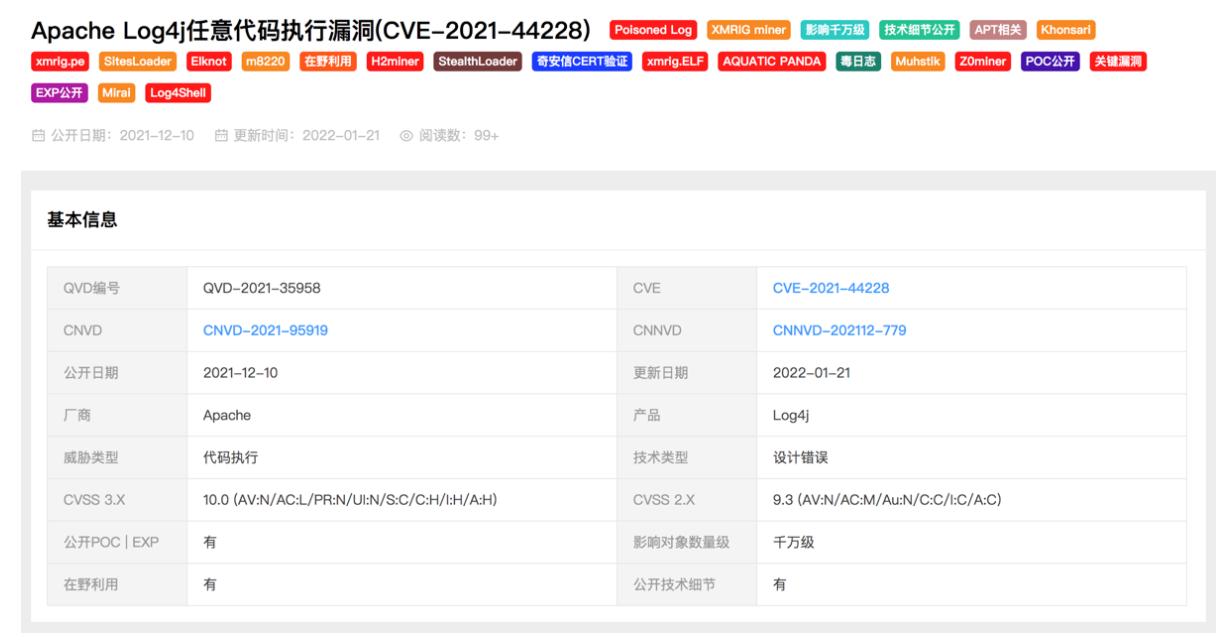Click the calendar icon before 更新时间

pyautogui.click(x=221, y=138)
